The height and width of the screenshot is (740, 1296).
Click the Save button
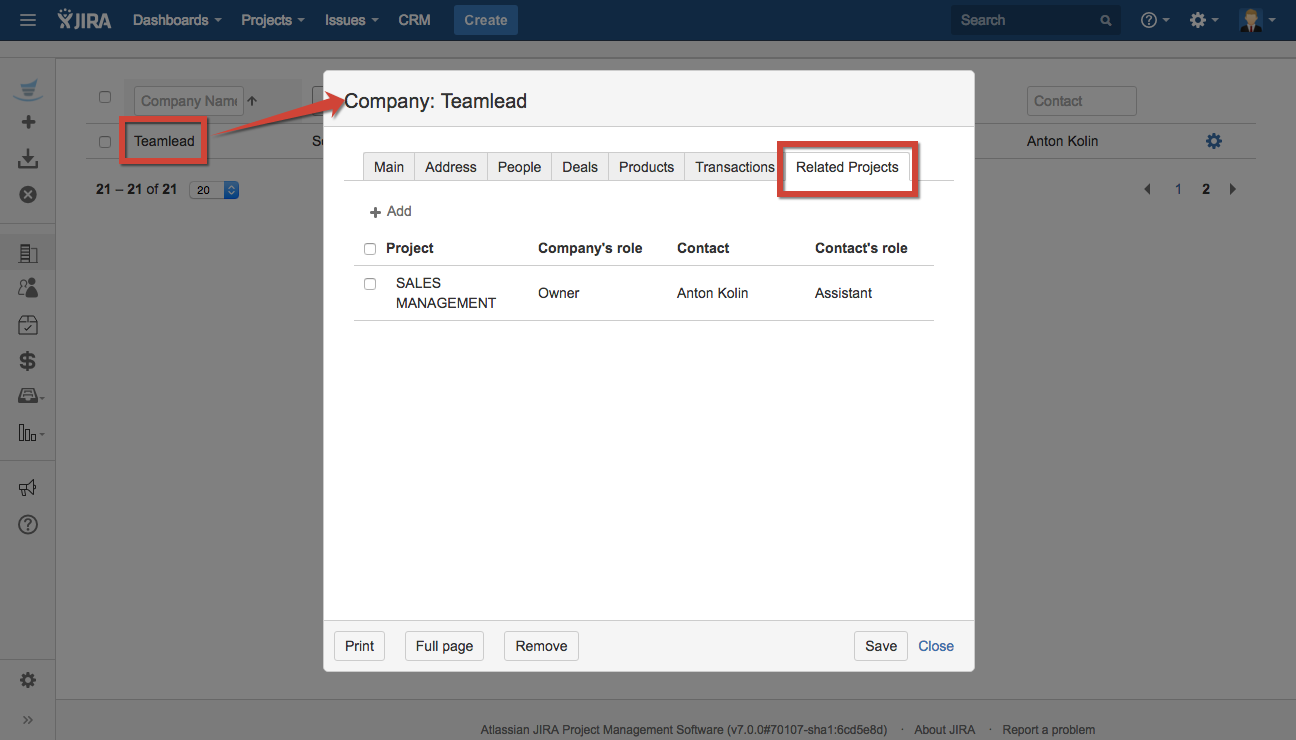880,646
